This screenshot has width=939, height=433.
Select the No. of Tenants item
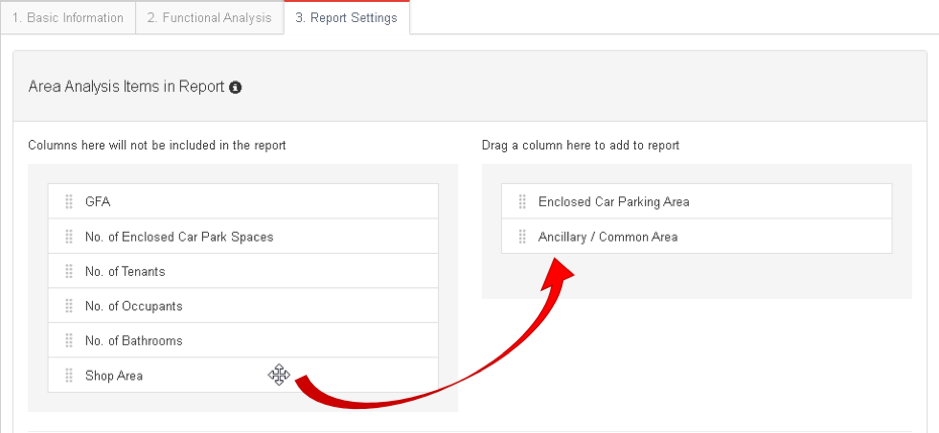[x=243, y=271]
